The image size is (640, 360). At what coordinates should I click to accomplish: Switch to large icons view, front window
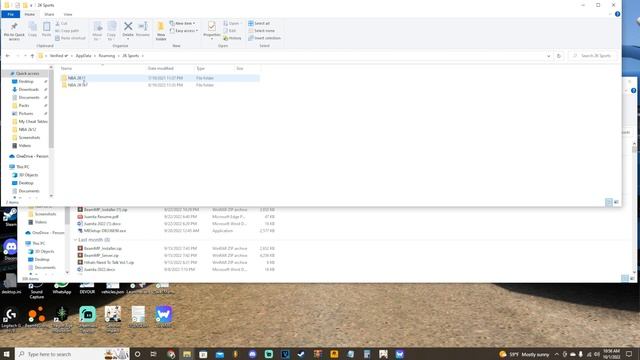616,202
